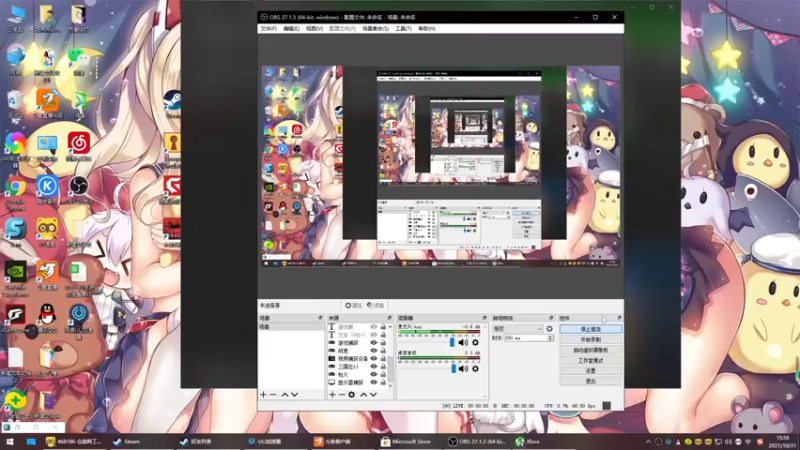Toggle visibility of 三国志13 source
The width and height of the screenshot is (800, 450).
pyautogui.click(x=373, y=366)
